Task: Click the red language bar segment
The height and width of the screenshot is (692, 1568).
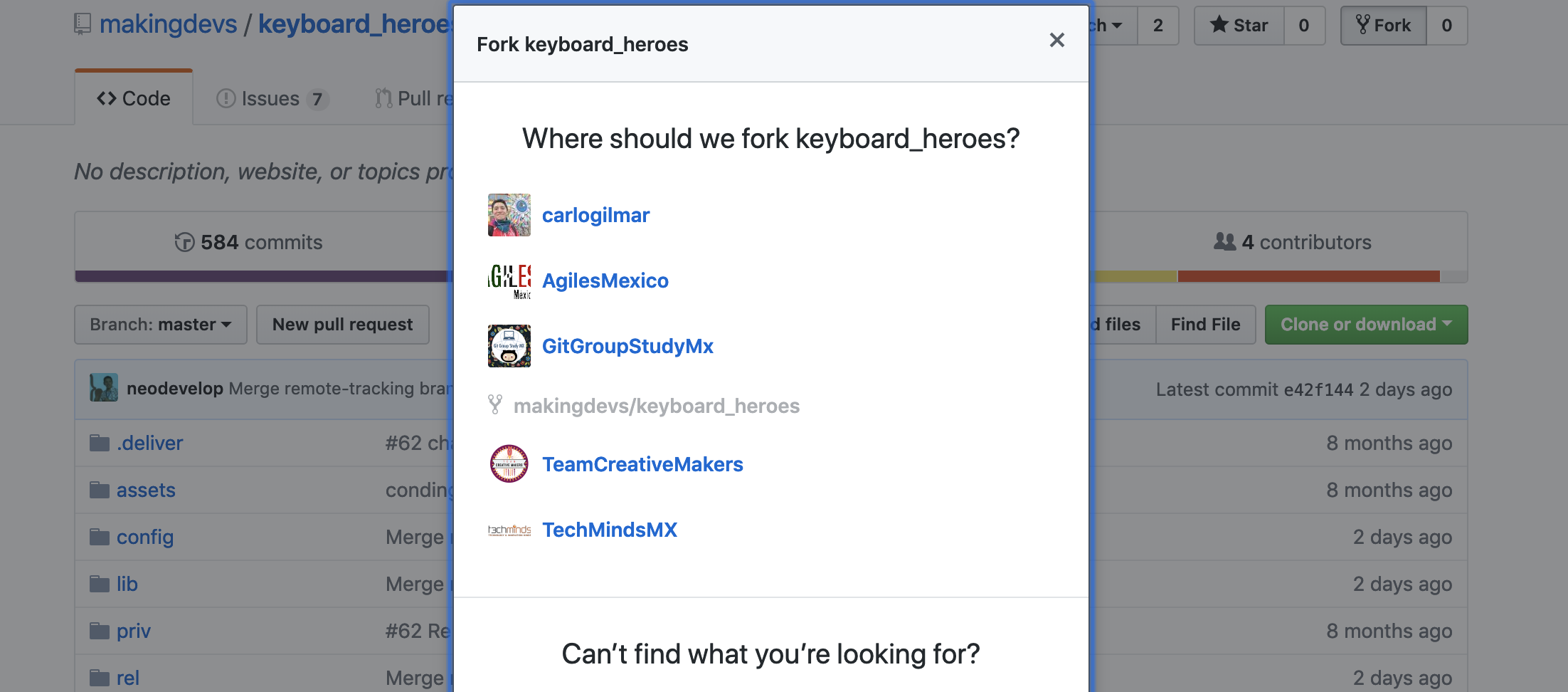Action: 1308,276
